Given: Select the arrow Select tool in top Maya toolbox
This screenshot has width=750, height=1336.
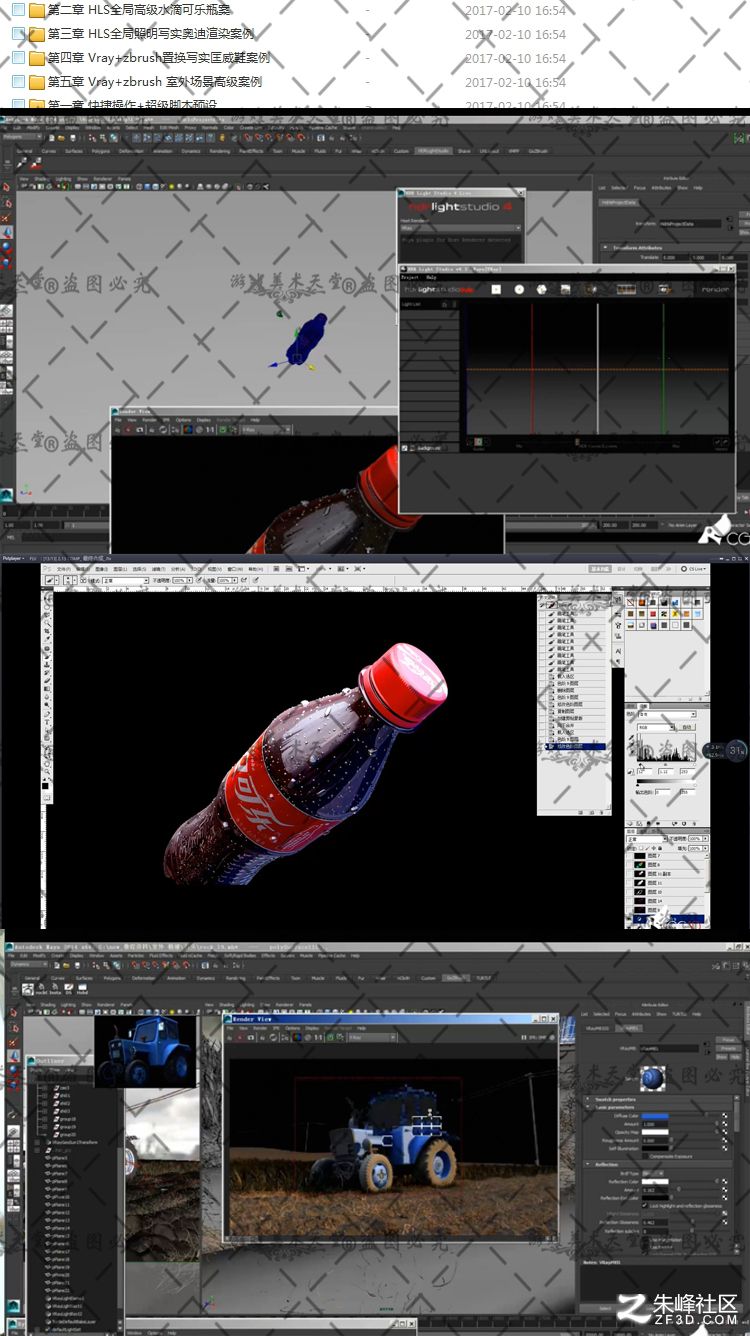Looking at the screenshot, I should click(6, 187).
